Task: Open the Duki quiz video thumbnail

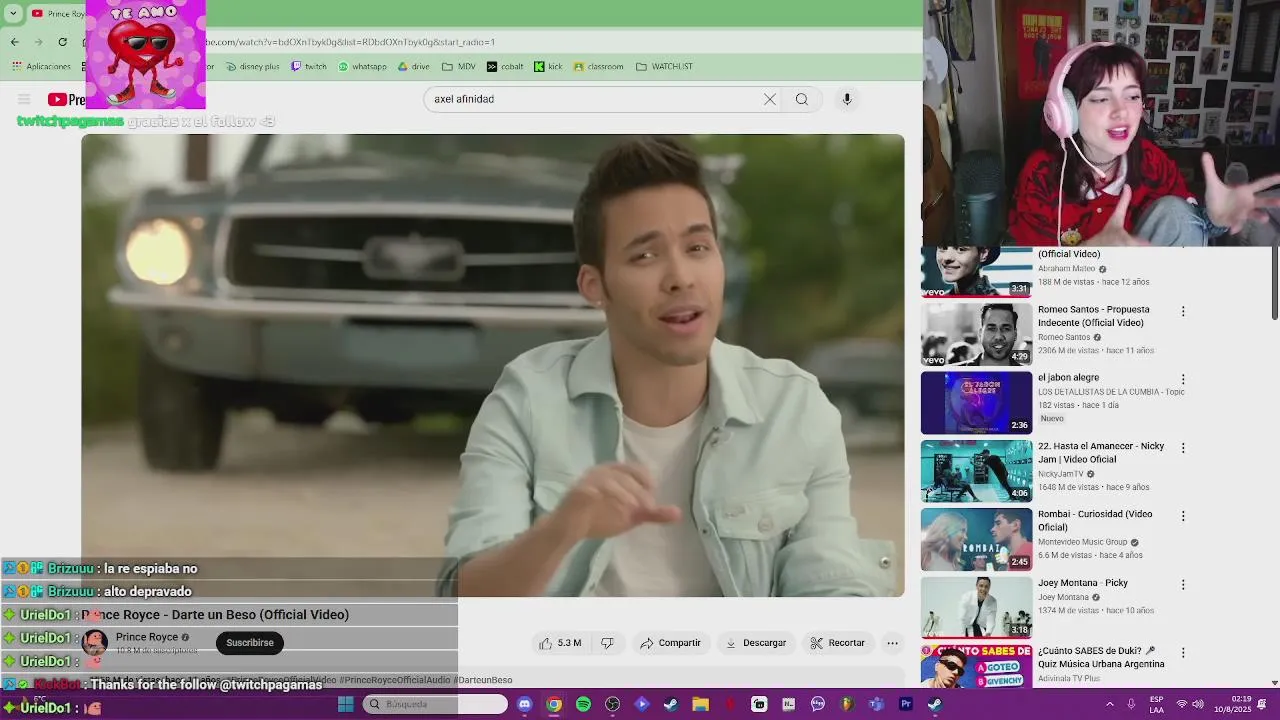Action: 976,666
